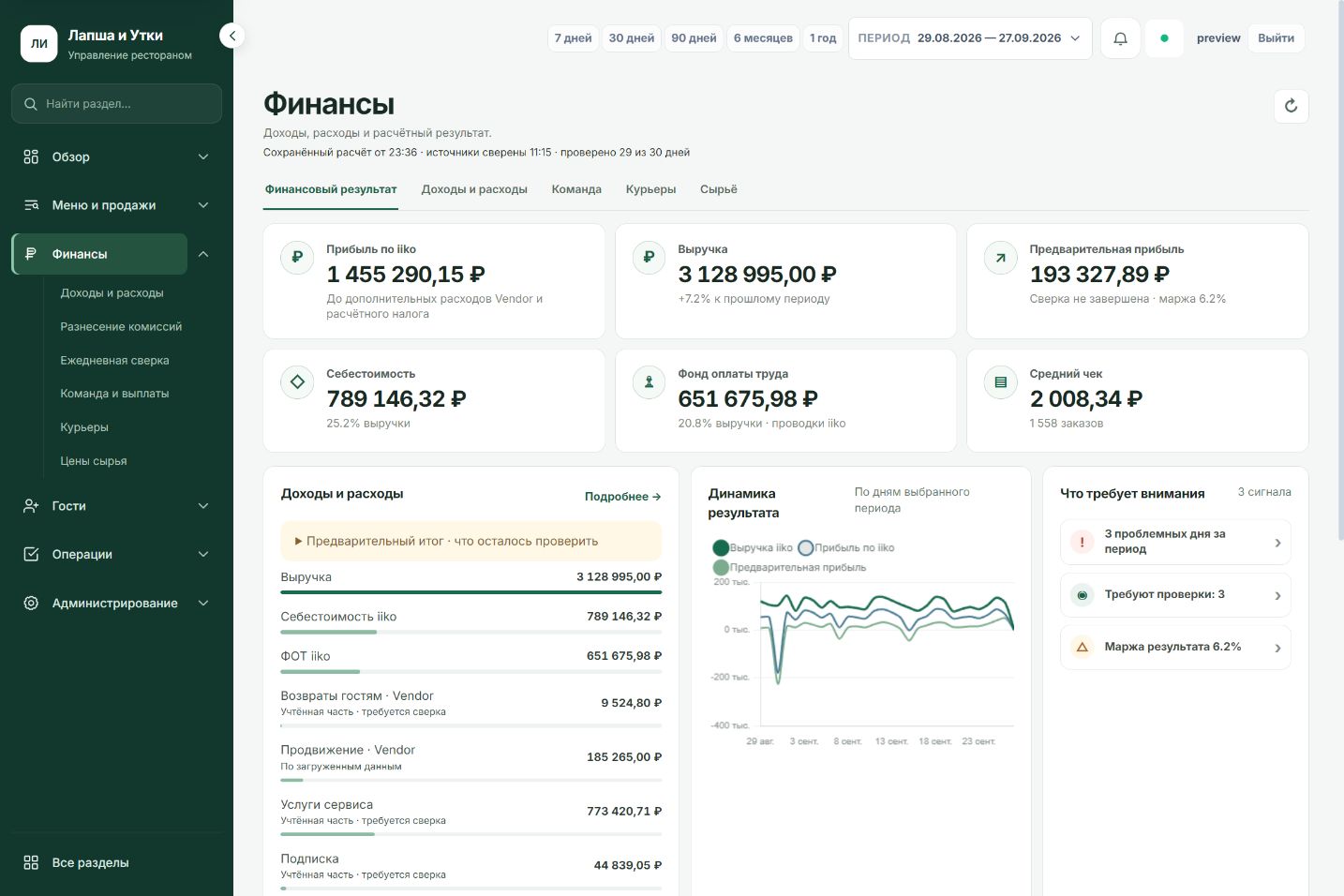Viewport: 1344px width, 896px height.
Task: Click the Фонд оплаты труда card icon
Action: pos(649,381)
